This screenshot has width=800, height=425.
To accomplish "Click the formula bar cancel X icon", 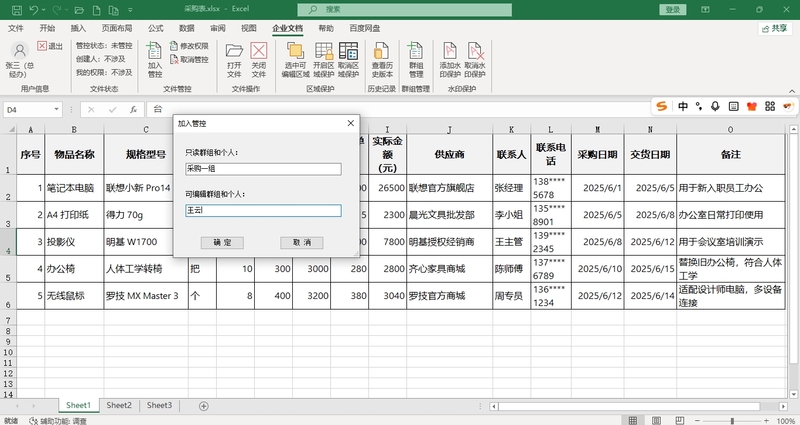I will pos(91,109).
